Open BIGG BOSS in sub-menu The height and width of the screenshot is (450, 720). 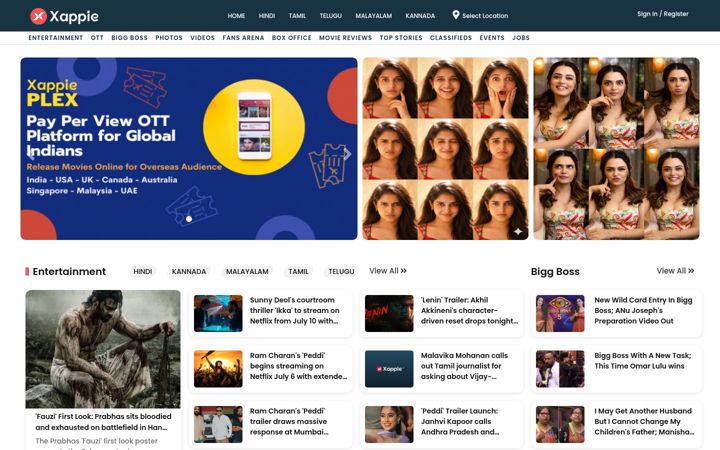click(129, 38)
